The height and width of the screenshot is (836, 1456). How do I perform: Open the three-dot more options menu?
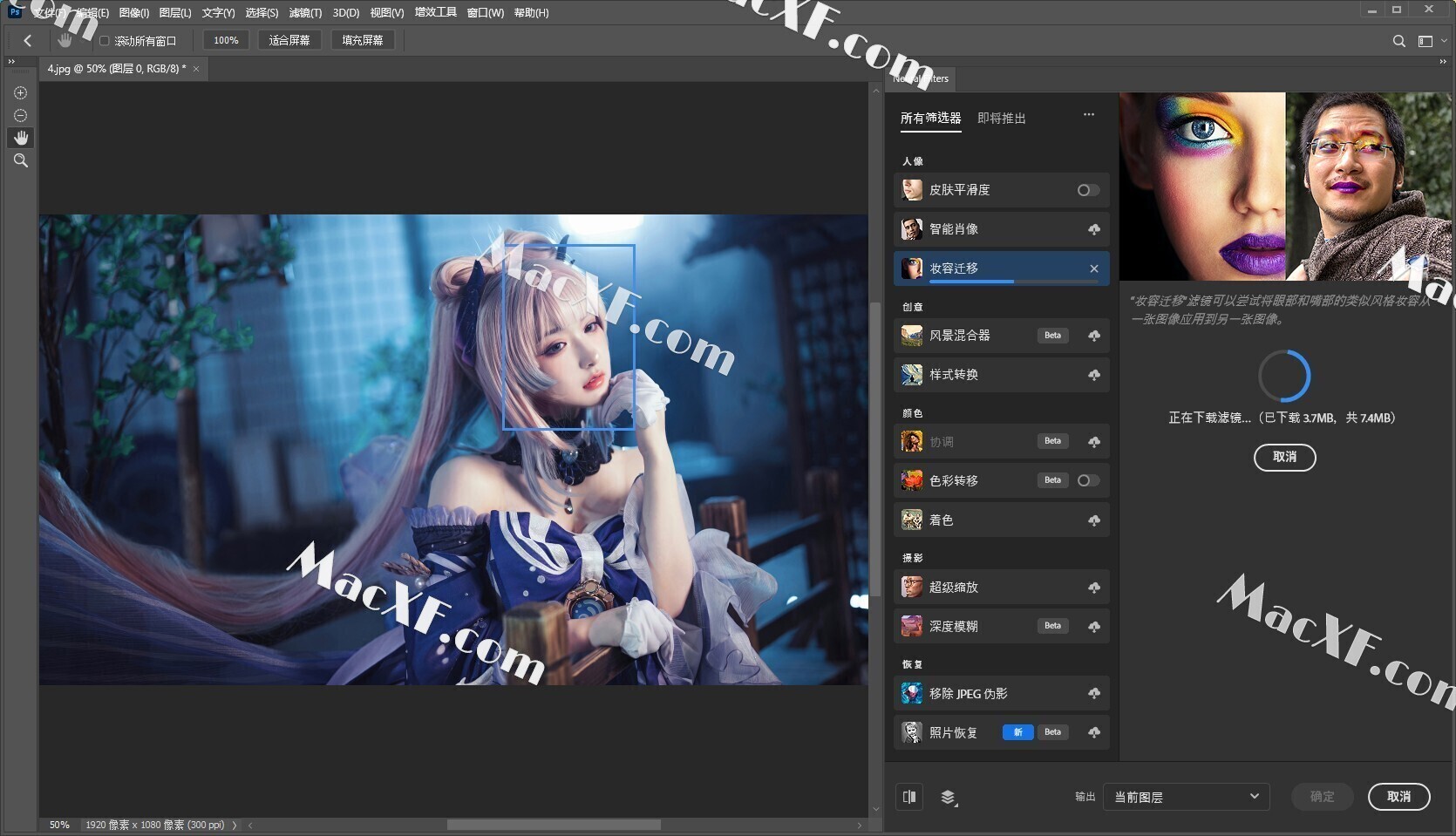pos(1089,114)
